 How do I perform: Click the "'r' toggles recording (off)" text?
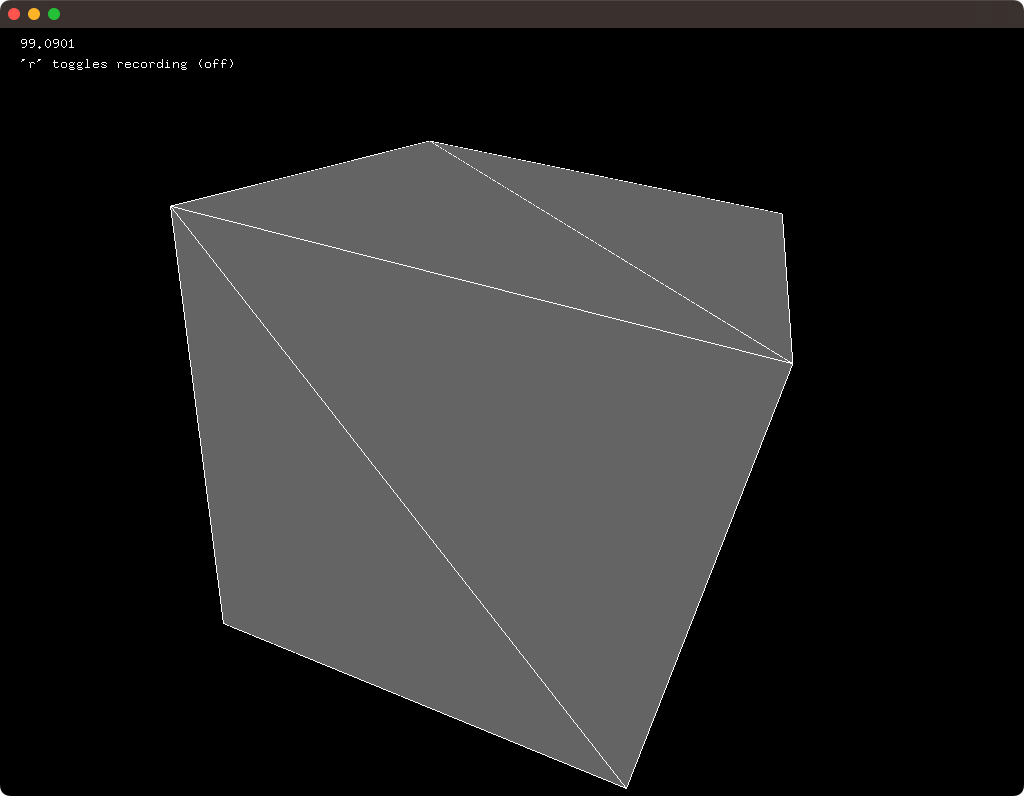pos(127,64)
